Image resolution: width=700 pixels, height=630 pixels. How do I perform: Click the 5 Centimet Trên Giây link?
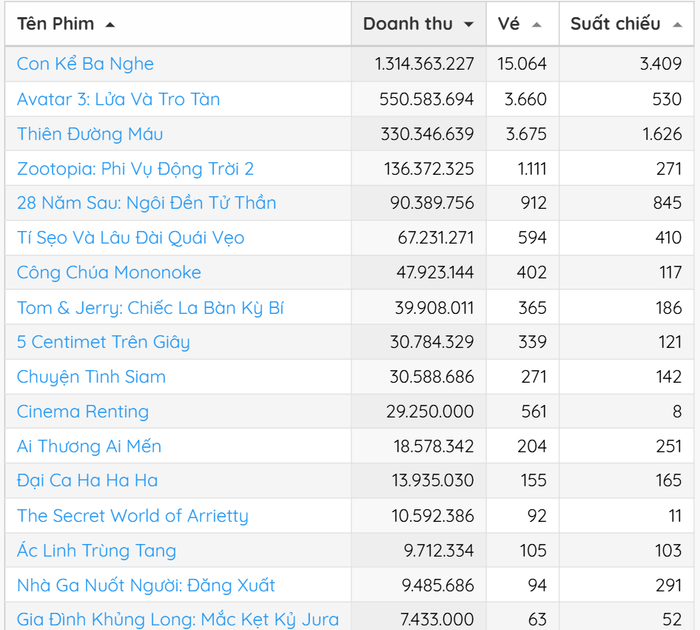tap(103, 342)
